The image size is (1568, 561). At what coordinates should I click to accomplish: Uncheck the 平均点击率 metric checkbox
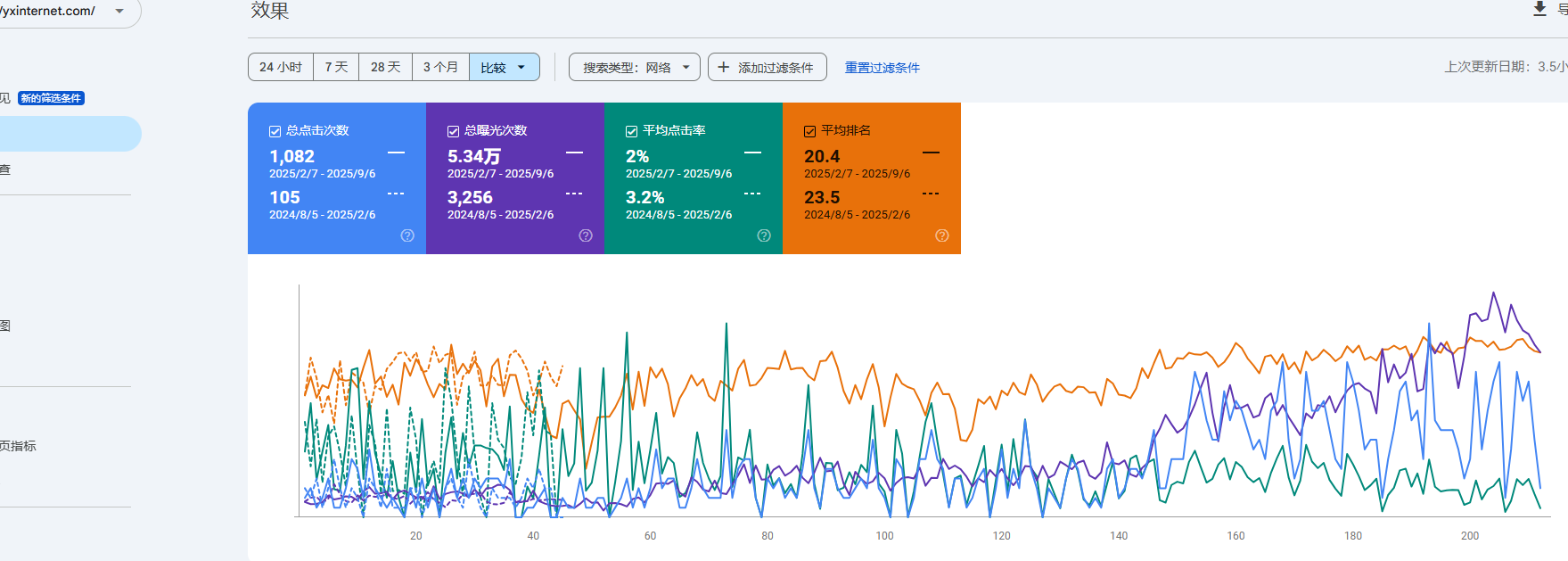(632, 131)
